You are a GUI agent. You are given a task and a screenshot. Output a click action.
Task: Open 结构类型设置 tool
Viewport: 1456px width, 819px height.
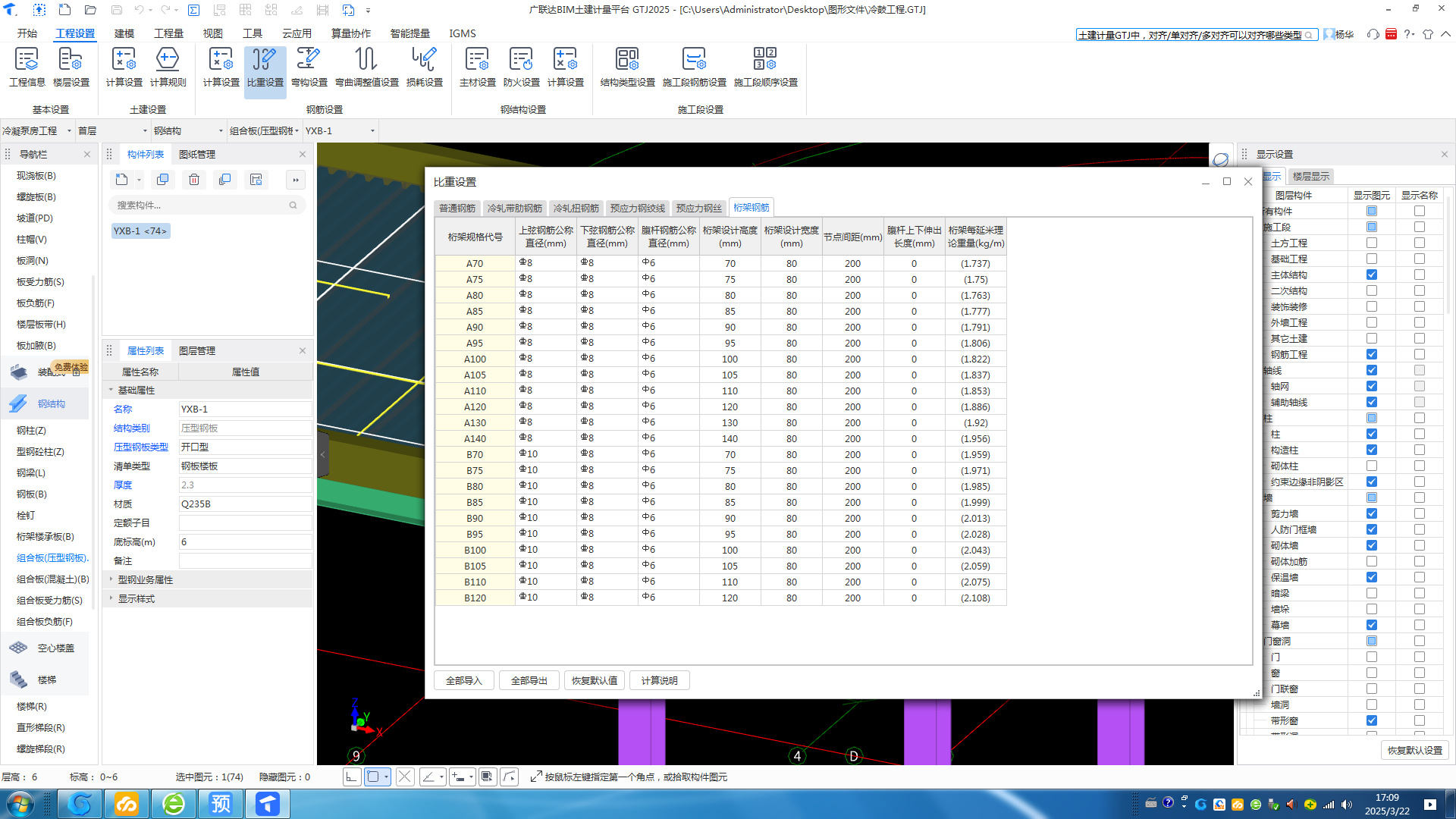(x=627, y=67)
